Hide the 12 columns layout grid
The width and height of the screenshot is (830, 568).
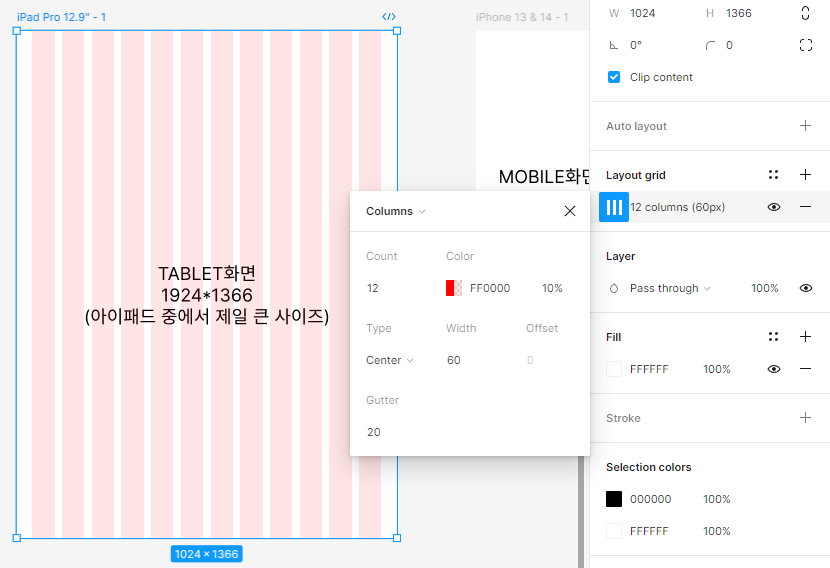(x=773, y=207)
